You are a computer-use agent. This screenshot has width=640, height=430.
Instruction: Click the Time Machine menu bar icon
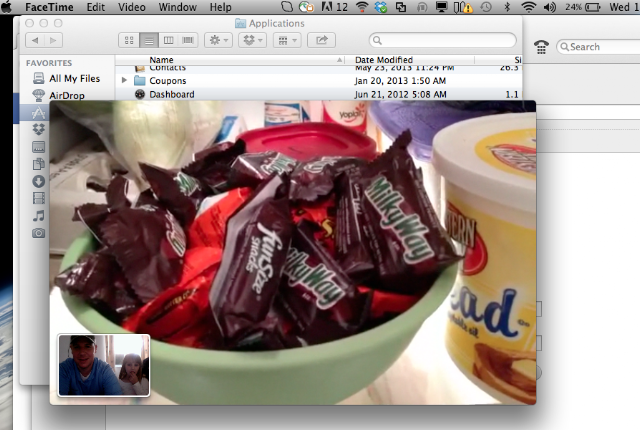[486, 7]
